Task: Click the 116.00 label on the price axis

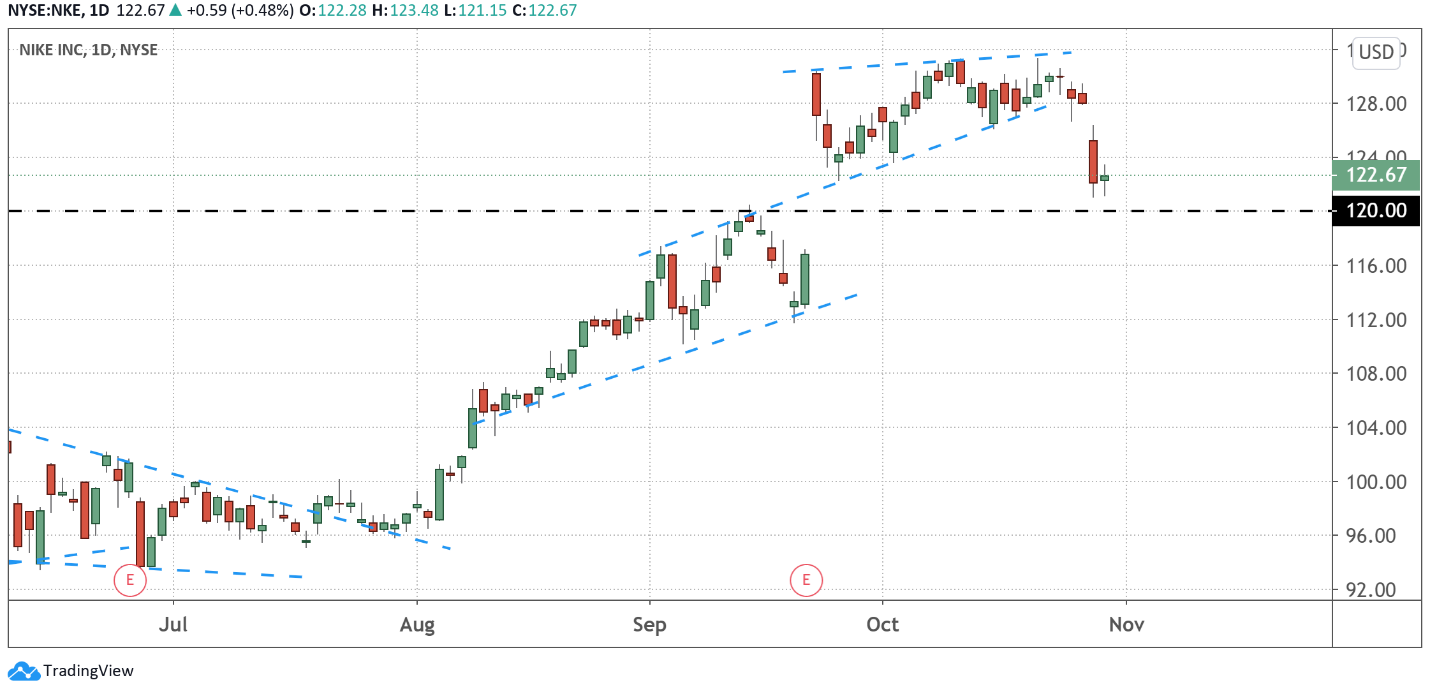Action: point(1376,266)
